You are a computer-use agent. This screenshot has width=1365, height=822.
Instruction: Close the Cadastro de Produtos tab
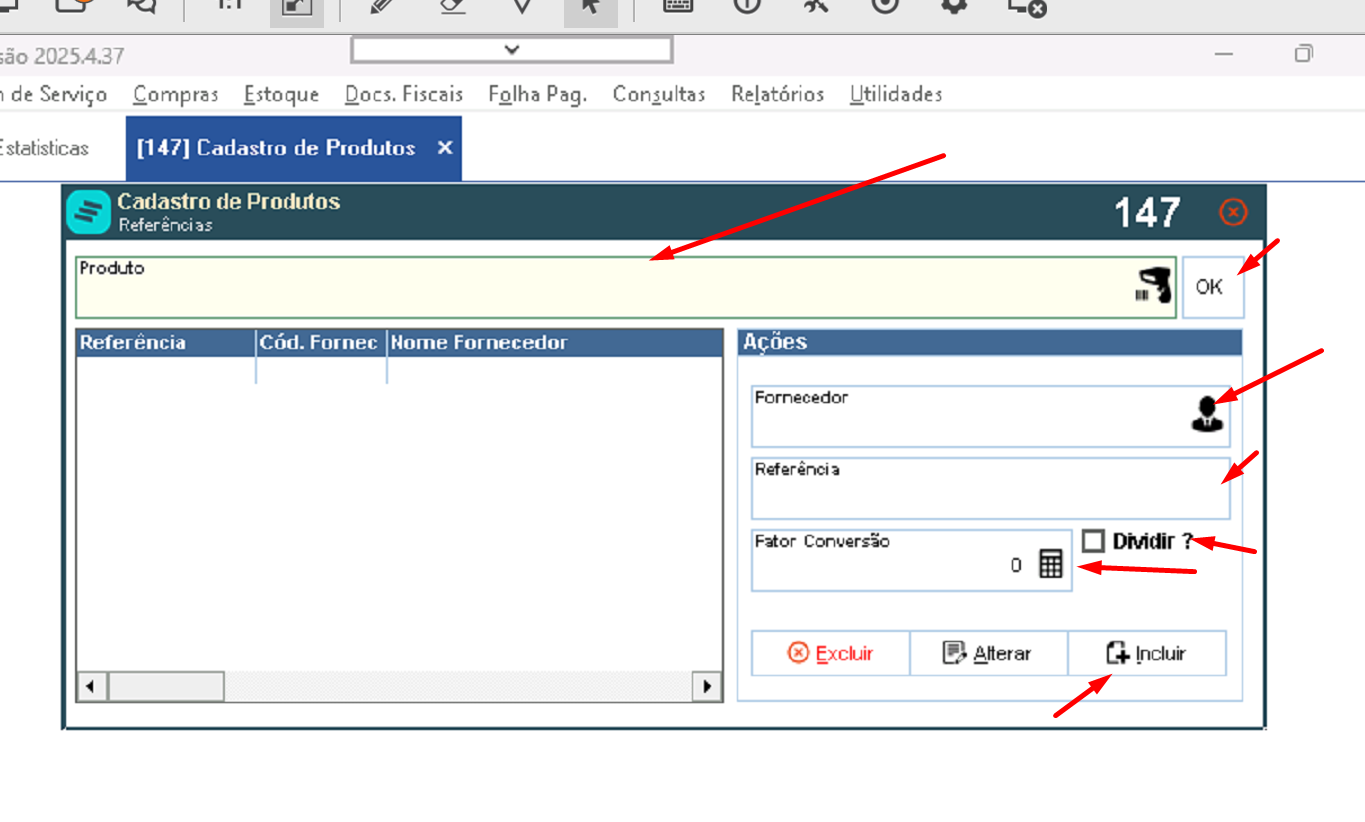[445, 148]
